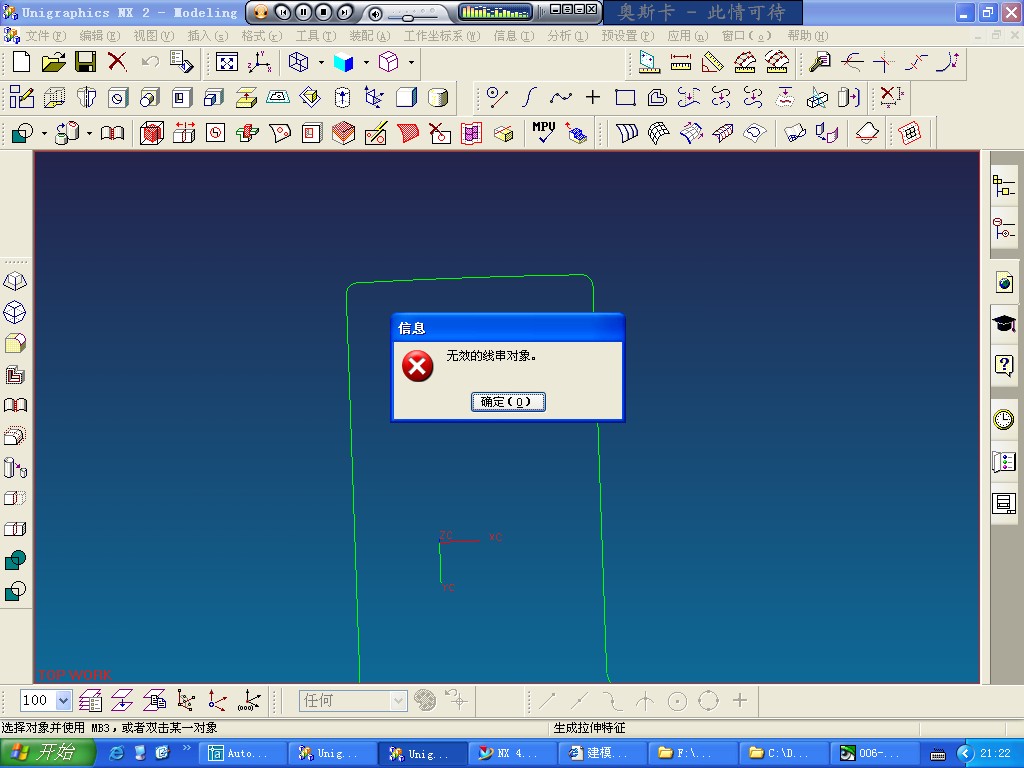Click the New file icon
Image resolution: width=1024 pixels, height=768 pixels.
(x=22, y=62)
